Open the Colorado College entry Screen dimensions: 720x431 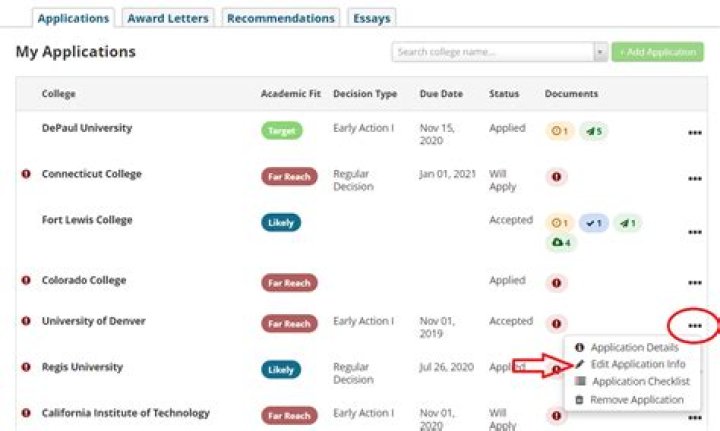[84, 280]
